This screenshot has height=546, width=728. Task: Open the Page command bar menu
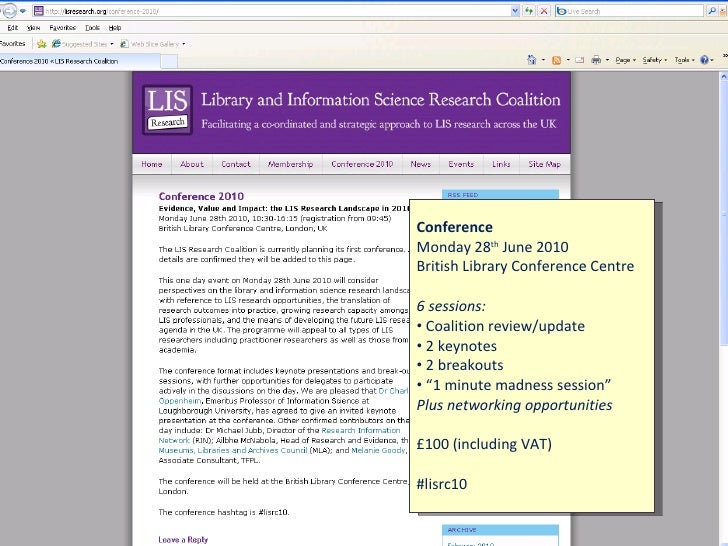pos(625,60)
